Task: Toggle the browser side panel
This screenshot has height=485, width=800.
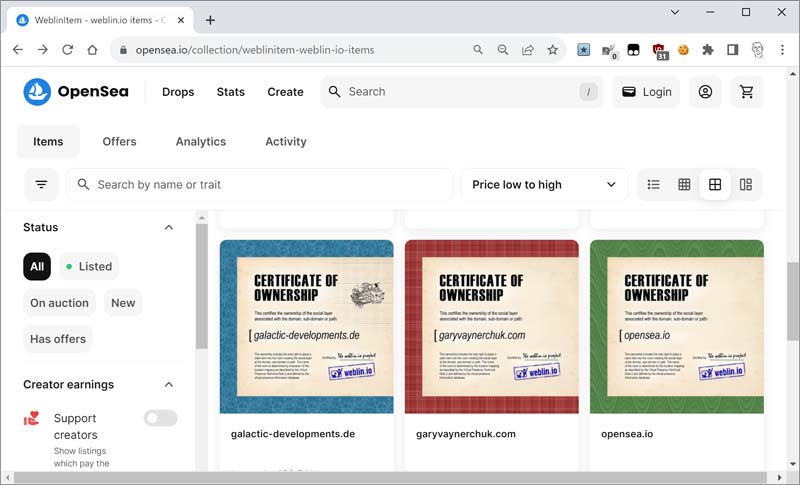Action: pos(733,49)
